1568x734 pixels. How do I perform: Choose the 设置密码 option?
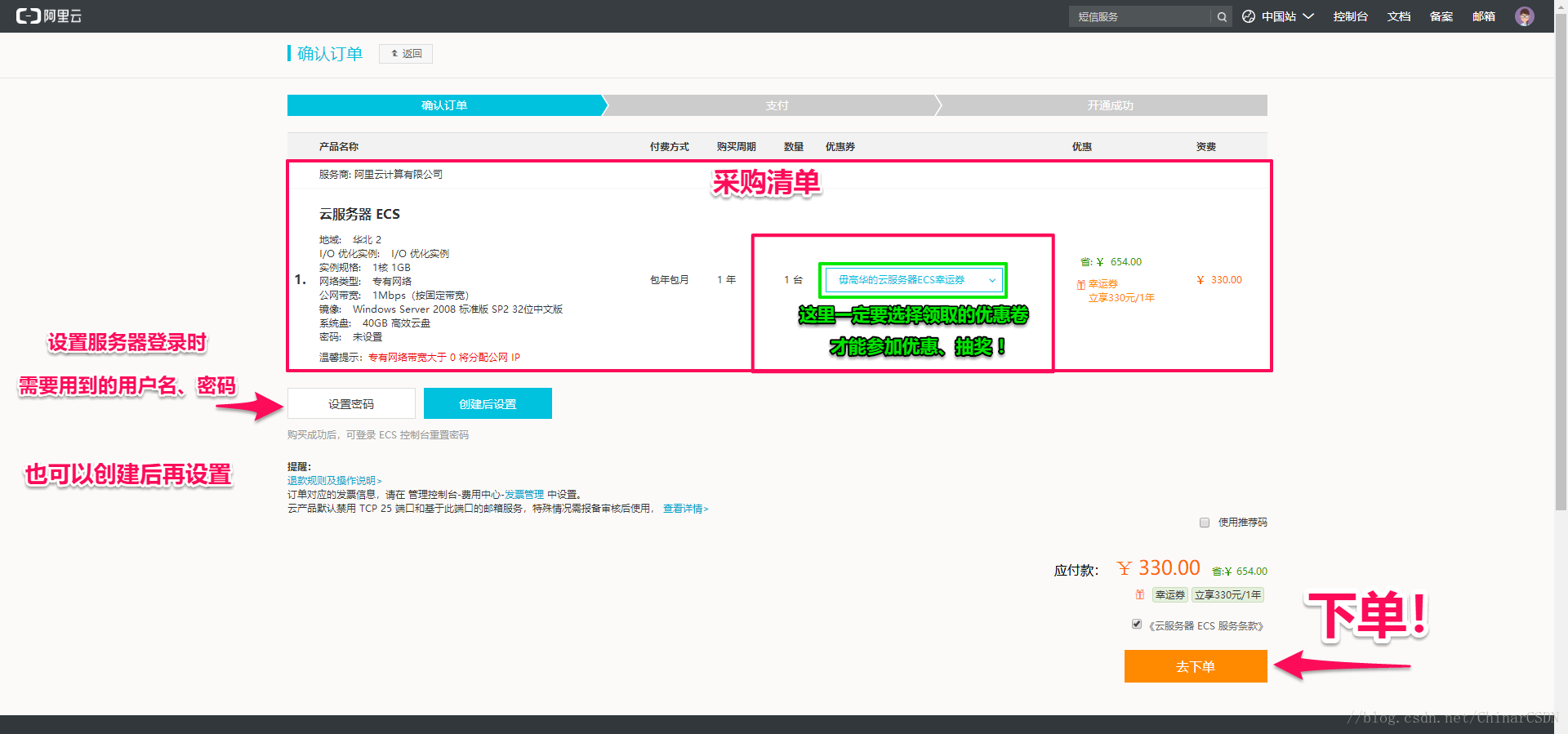coord(351,404)
